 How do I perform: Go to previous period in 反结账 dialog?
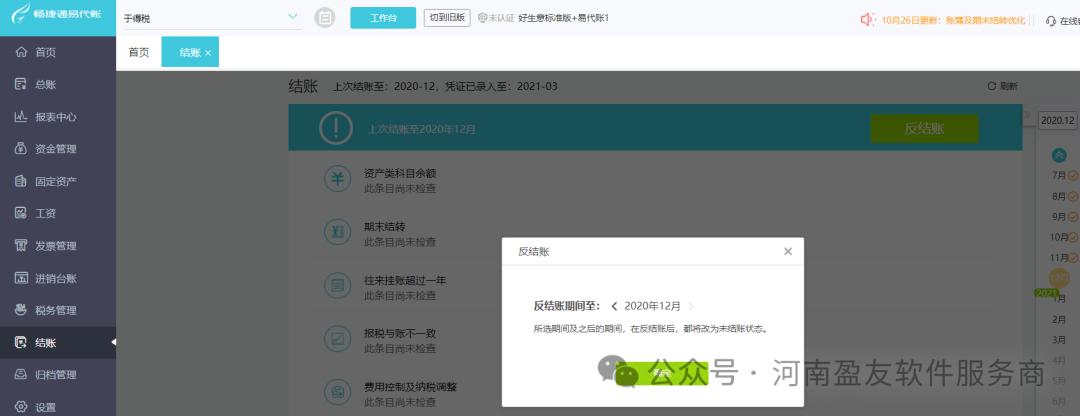point(614,306)
